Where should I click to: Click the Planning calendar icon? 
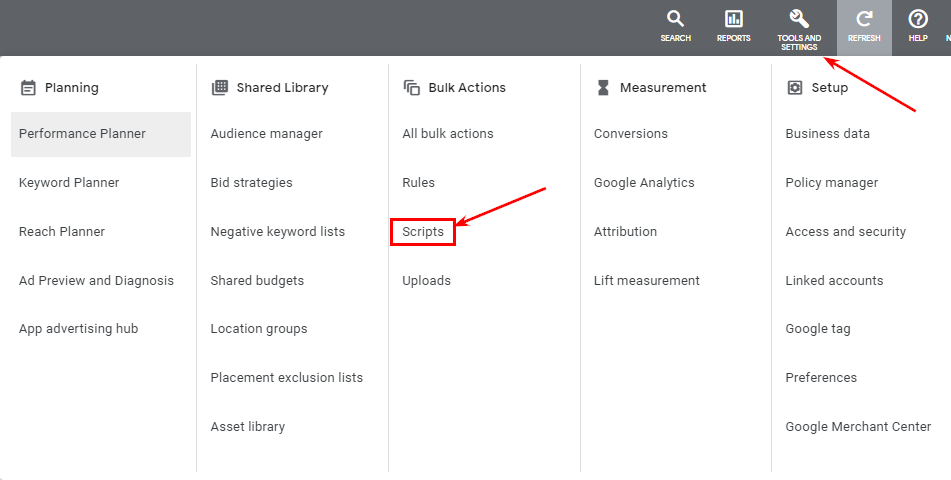click(28, 87)
